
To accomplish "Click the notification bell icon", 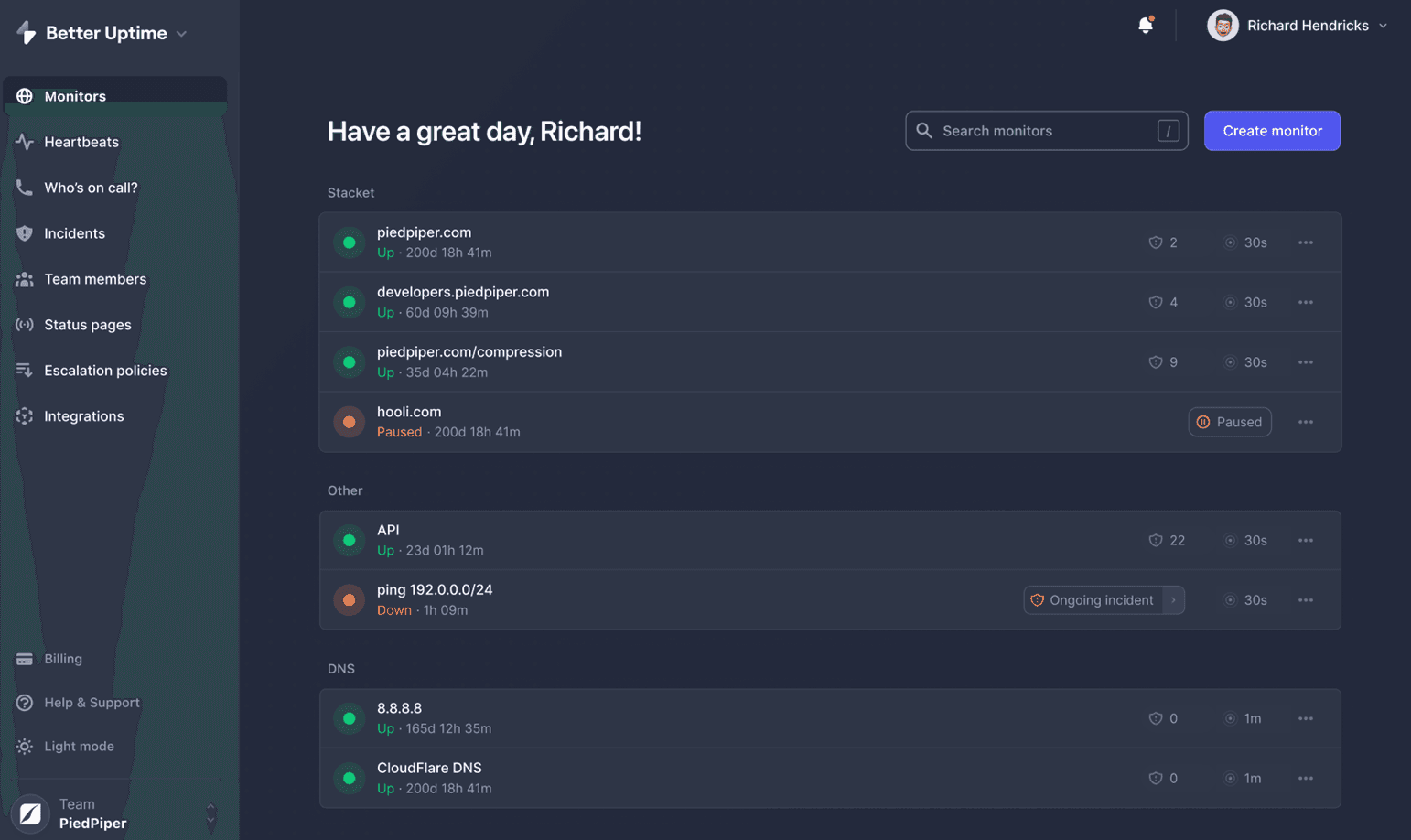I will click(x=1145, y=26).
